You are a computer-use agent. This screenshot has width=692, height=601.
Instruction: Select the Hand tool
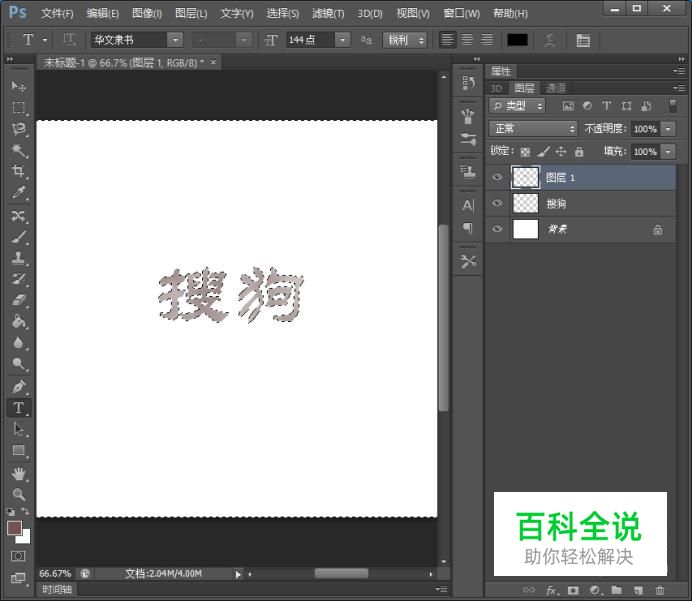[18, 474]
